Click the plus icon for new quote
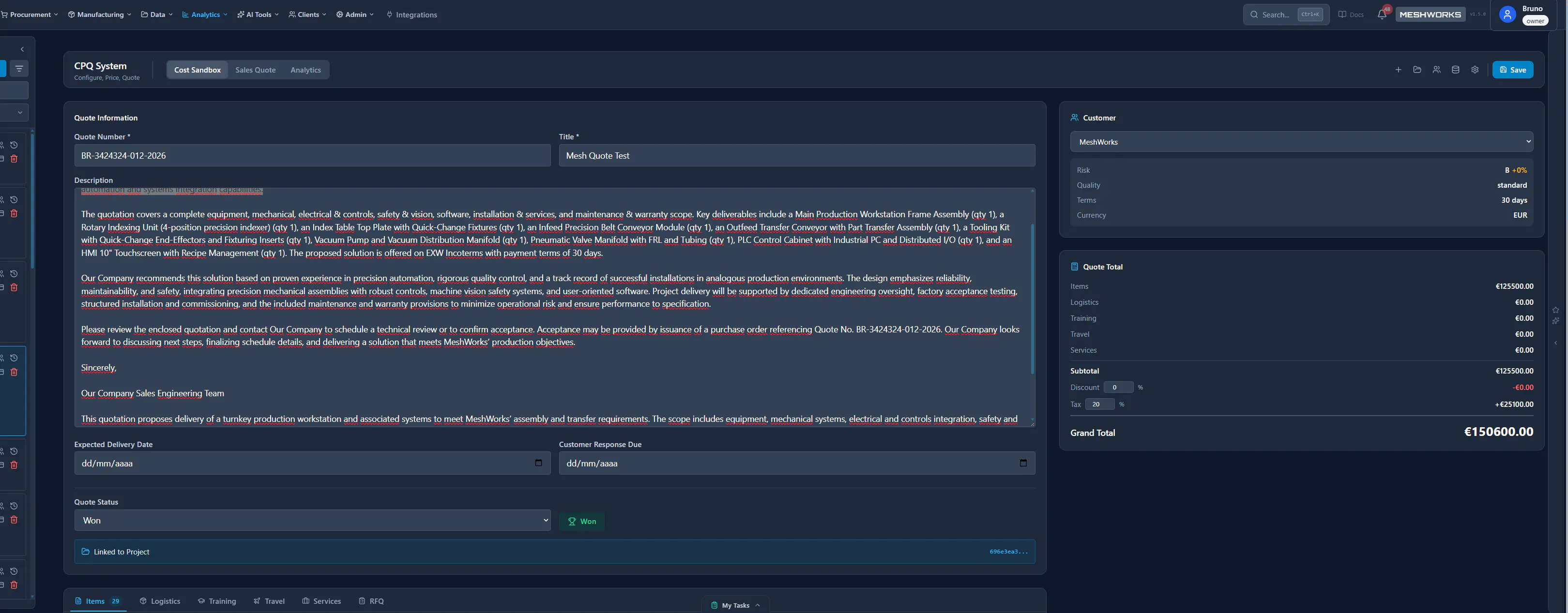The width and height of the screenshot is (1568, 613). 1398,70
